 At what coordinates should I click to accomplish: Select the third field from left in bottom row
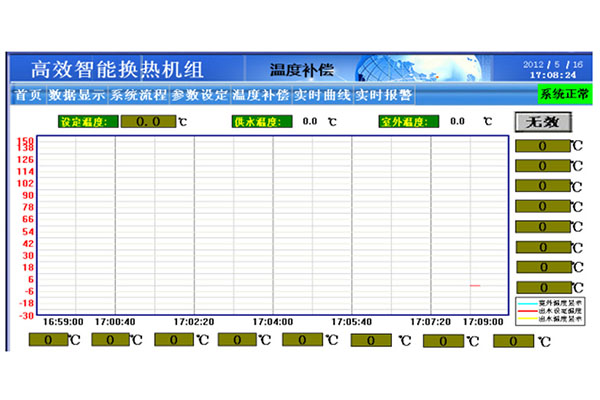(x=174, y=340)
